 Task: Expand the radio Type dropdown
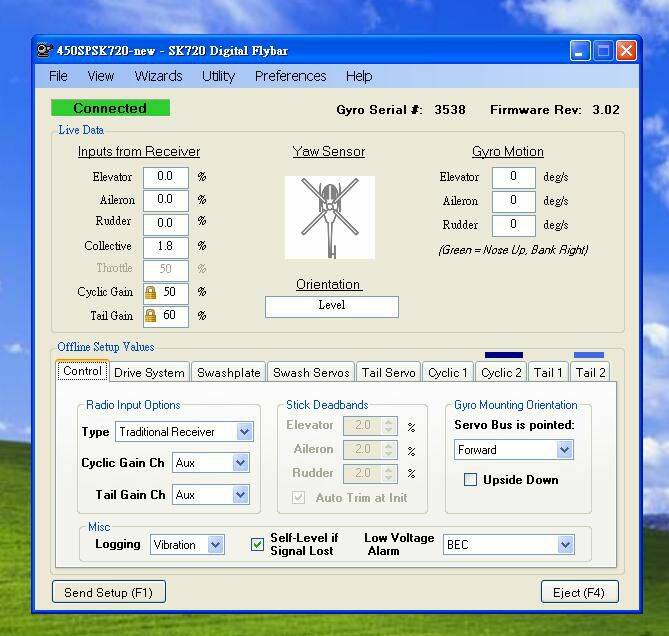(x=244, y=432)
